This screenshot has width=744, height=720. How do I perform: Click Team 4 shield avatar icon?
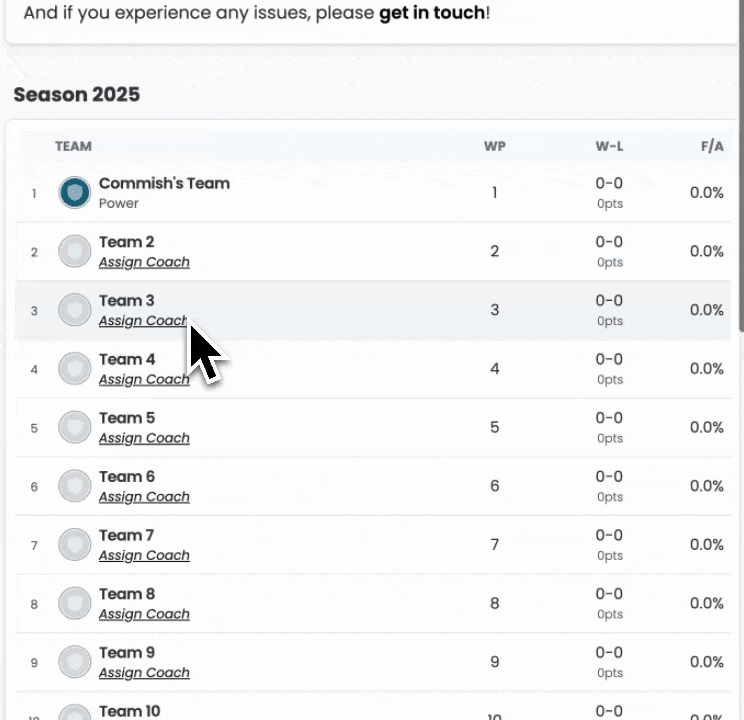pyautogui.click(x=74, y=369)
